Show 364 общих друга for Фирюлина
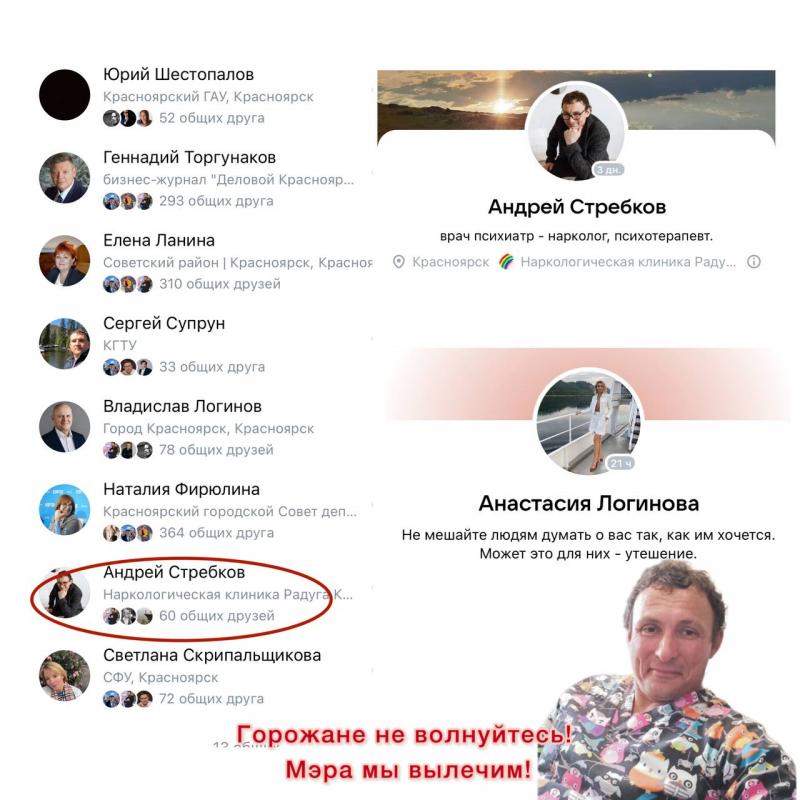Image resolution: width=800 pixels, height=800 pixels. pos(217,533)
